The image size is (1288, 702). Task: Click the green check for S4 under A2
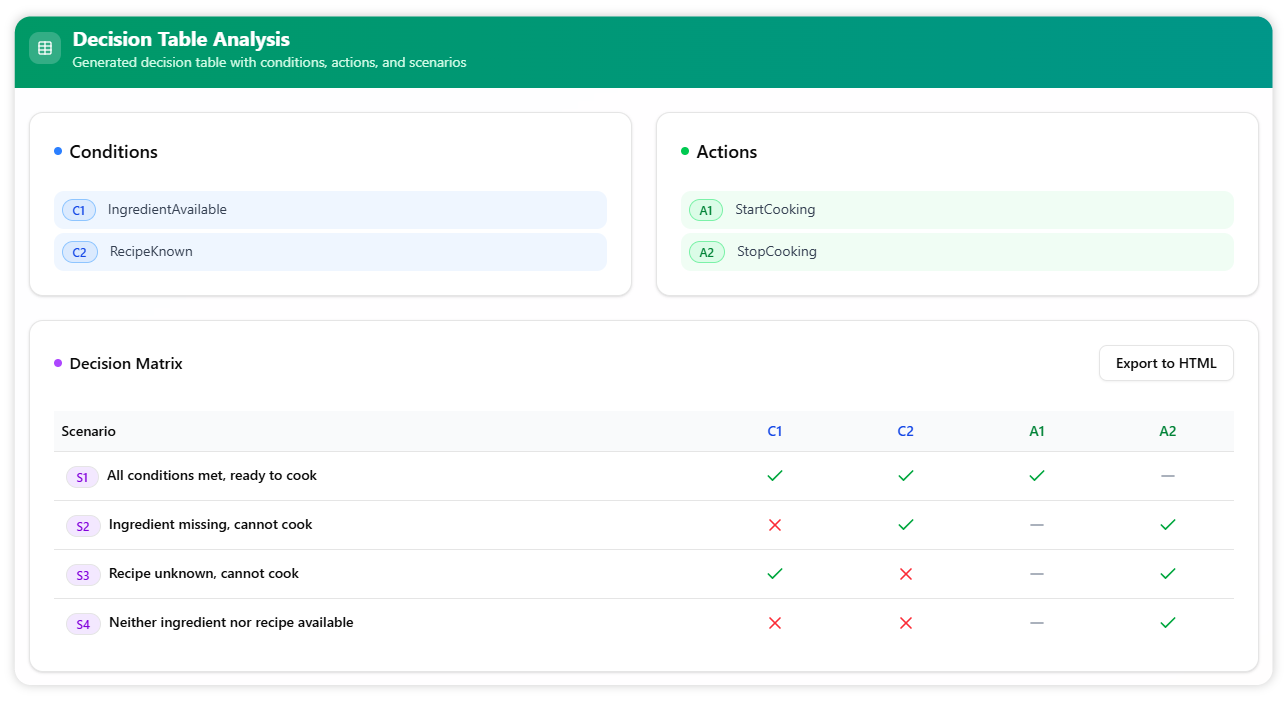tap(1167, 623)
